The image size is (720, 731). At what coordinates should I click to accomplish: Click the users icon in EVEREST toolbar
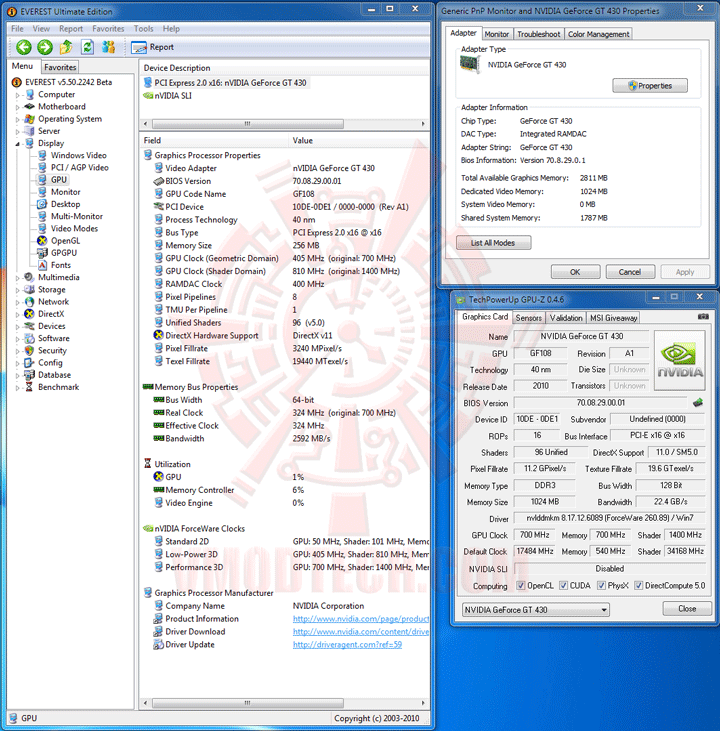[x=109, y=47]
